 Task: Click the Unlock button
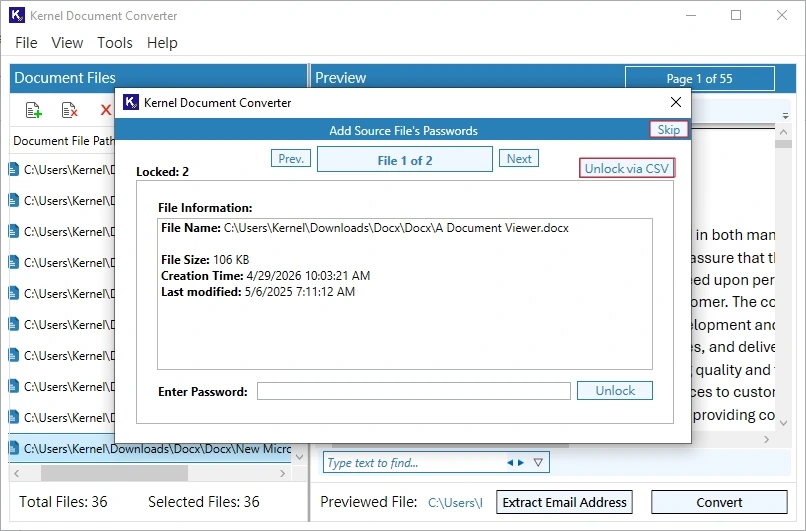pyautogui.click(x=615, y=391)
